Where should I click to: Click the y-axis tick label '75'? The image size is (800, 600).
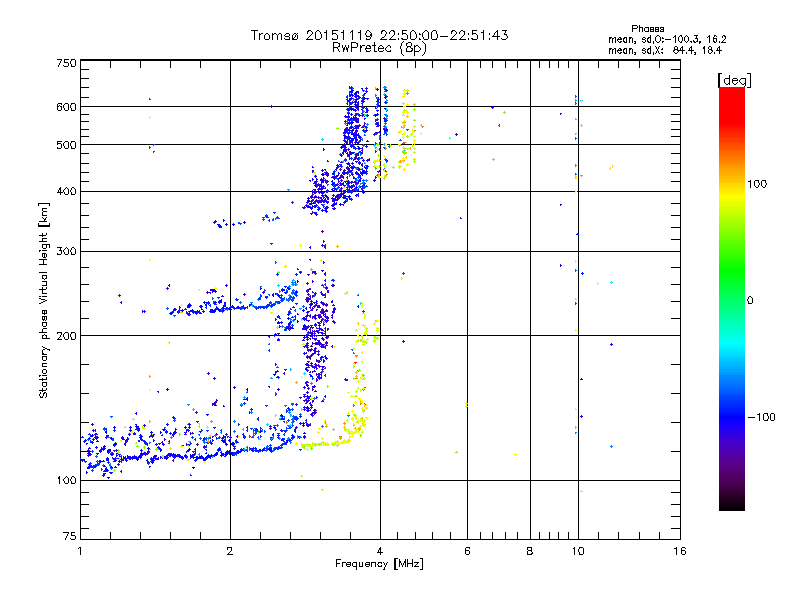(70, 536)
